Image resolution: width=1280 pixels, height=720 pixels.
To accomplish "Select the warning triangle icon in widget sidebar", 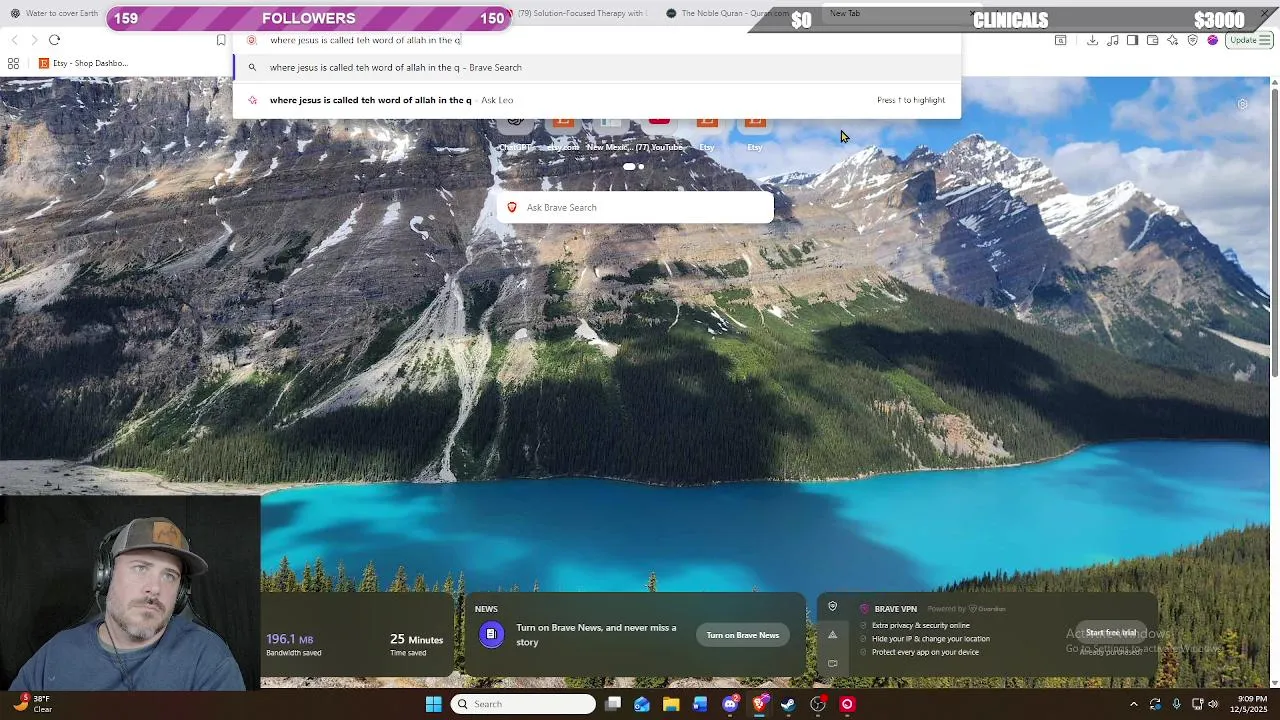I will [832, 635].
